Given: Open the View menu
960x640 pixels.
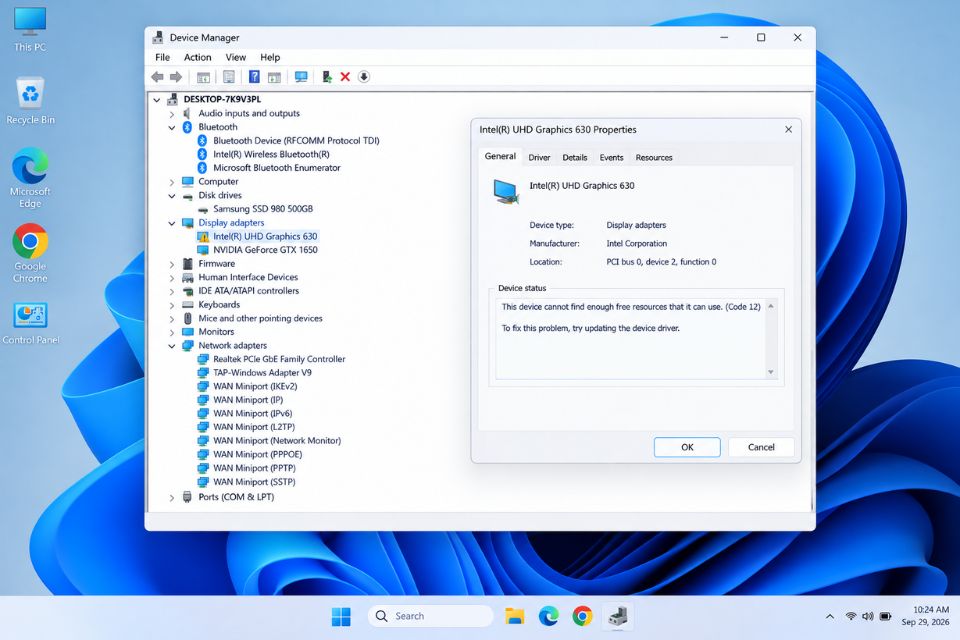Looking at the screenshot, I should (236, 57).
